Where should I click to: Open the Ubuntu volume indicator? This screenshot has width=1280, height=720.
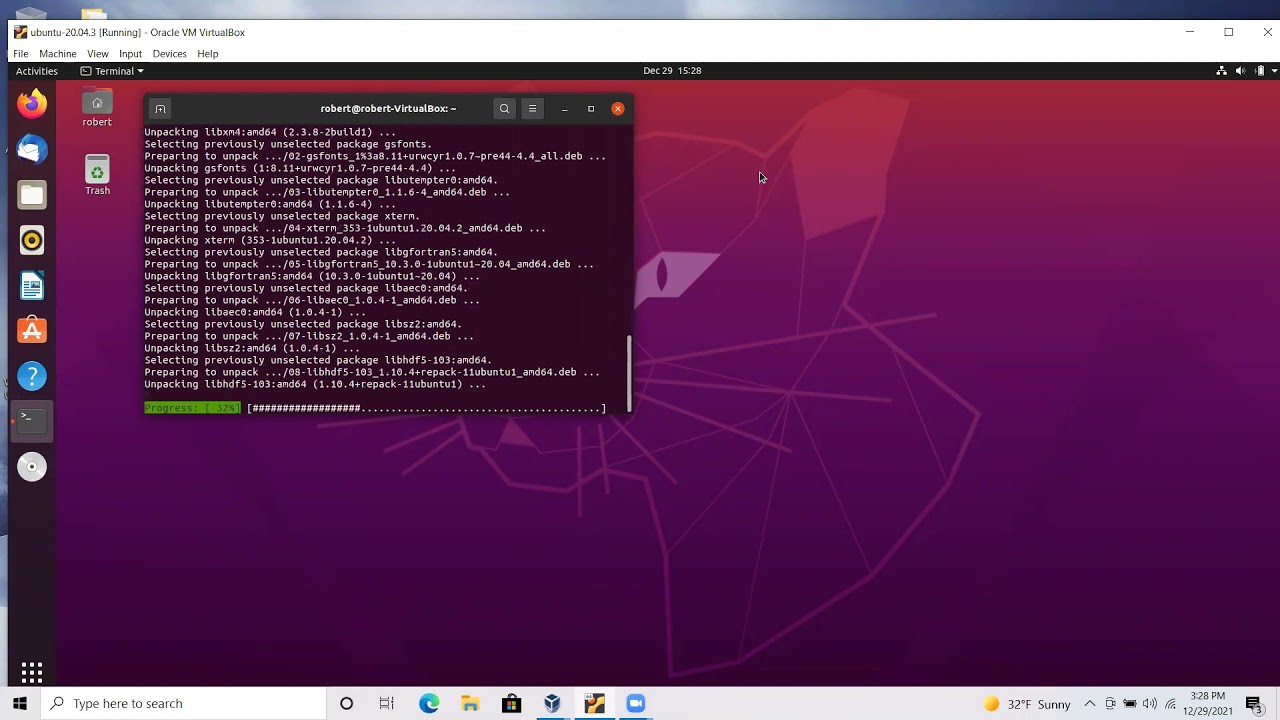point(1240,71)
